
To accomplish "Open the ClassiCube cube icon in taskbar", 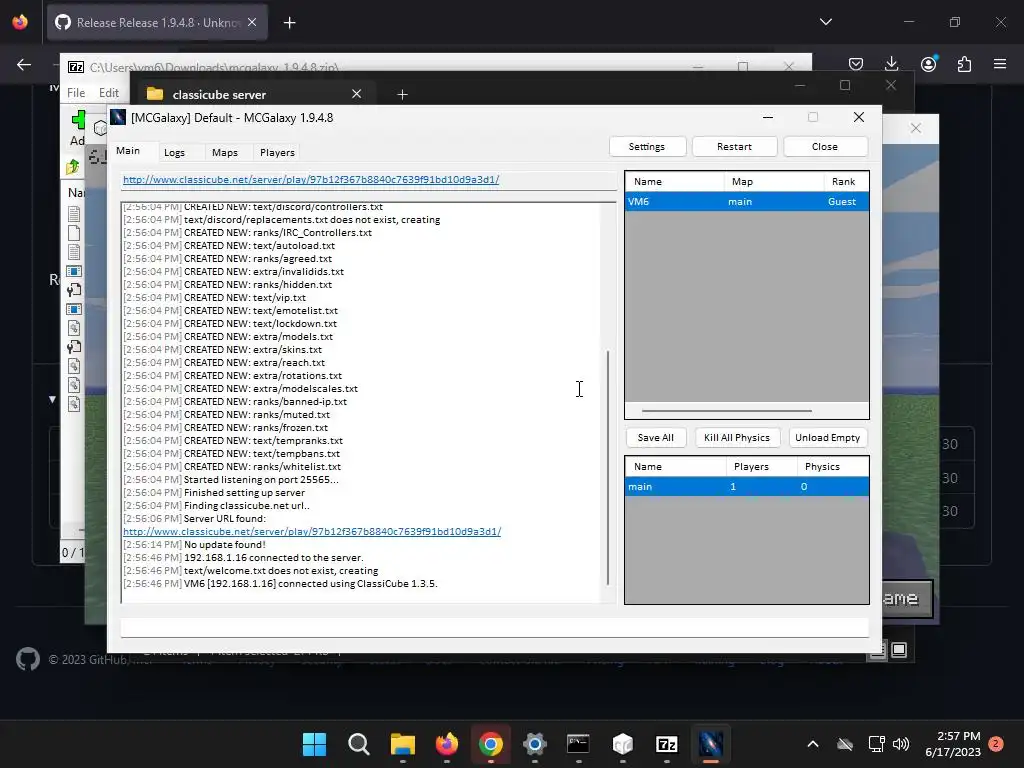I will coord(622,744).
